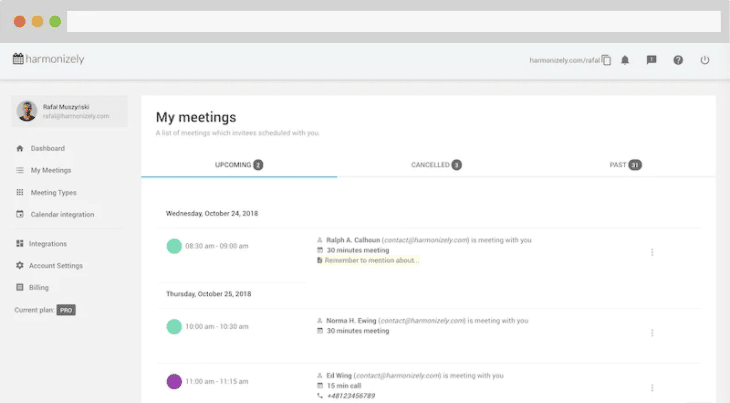Open Meeting Types in the sidebar
The image size is (730, 403).
[53, 192]
